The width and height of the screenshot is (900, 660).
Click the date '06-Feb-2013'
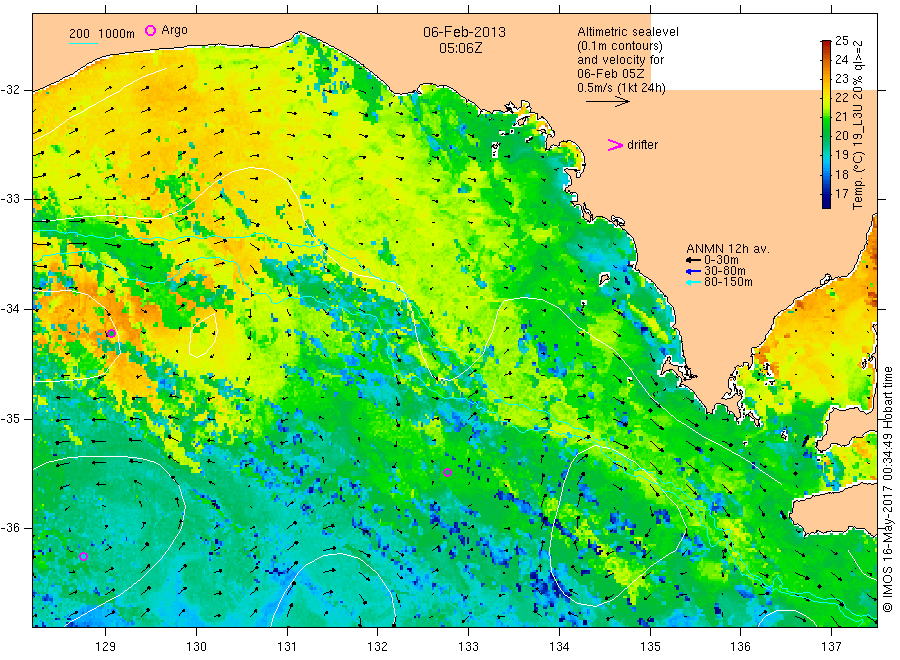pyautogui.click(x=464, y=32)
